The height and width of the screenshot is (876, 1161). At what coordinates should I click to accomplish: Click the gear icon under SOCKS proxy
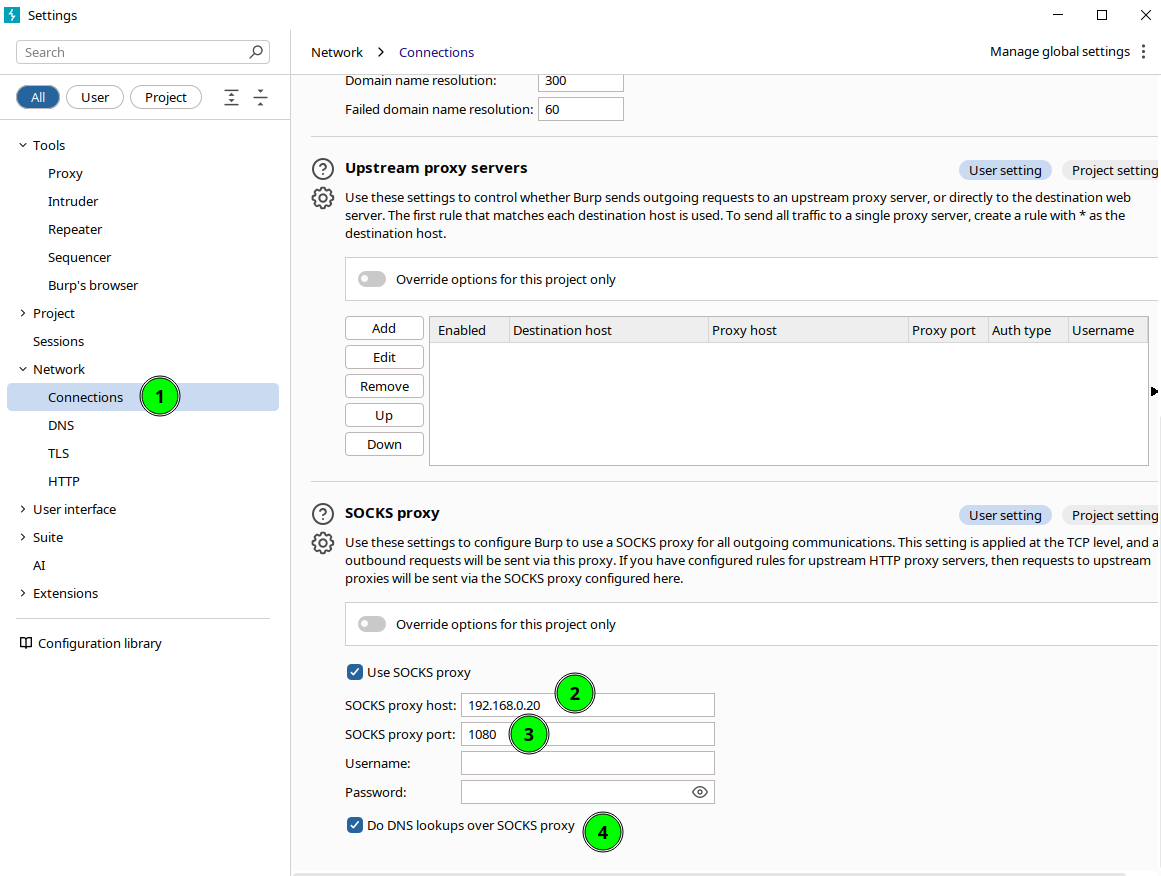pyautogui.click(x=322, y=543)
